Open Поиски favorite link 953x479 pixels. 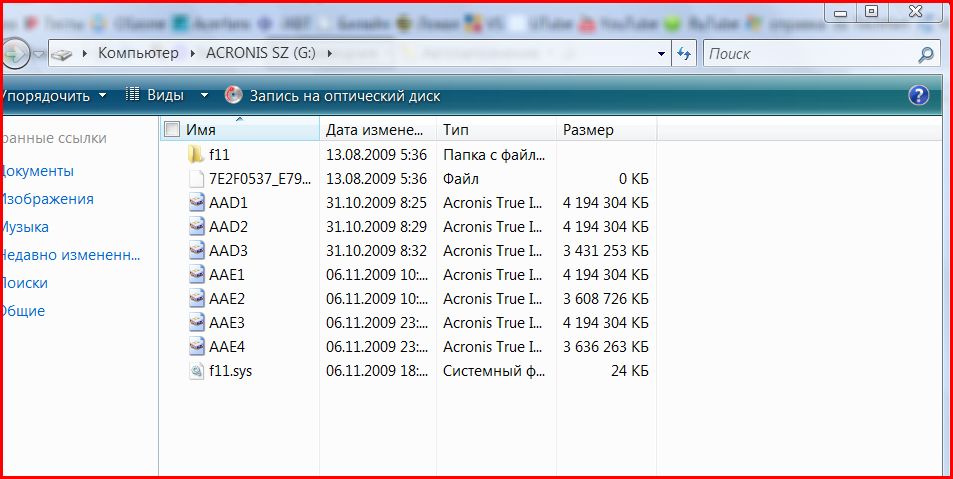24,283
